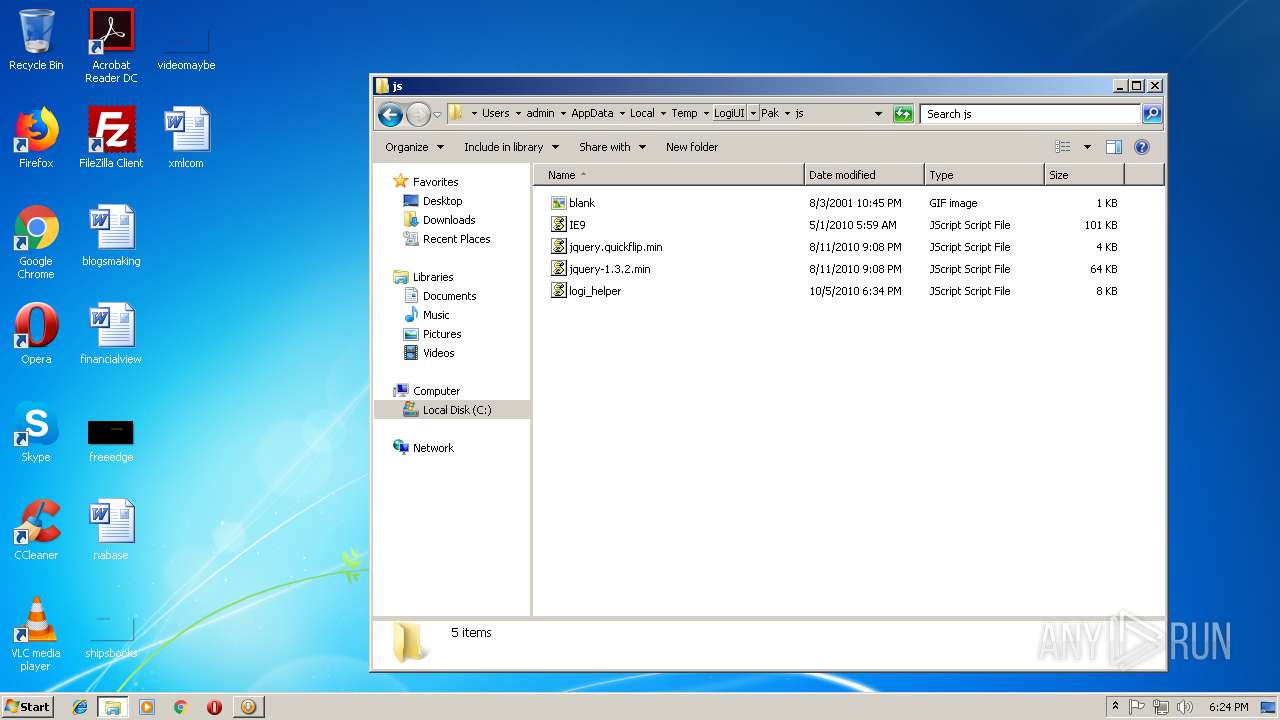The height and width of the screenshot is (720, 1280).
Task: Open the Start menu
Action: tap(28, 707)
